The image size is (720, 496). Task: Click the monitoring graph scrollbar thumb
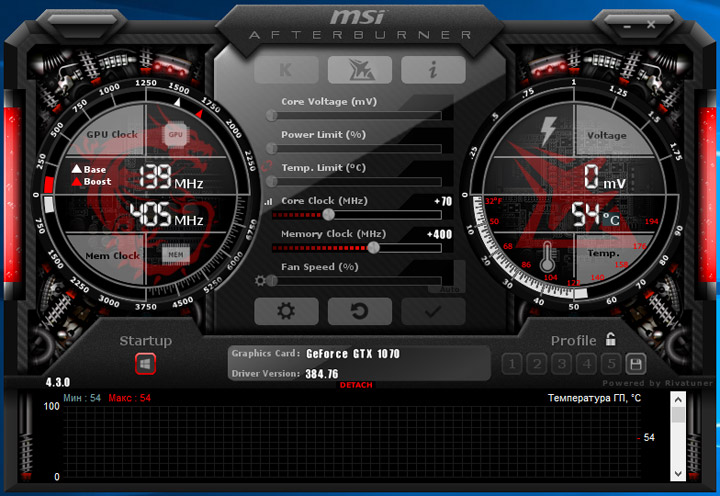(678, 415)
